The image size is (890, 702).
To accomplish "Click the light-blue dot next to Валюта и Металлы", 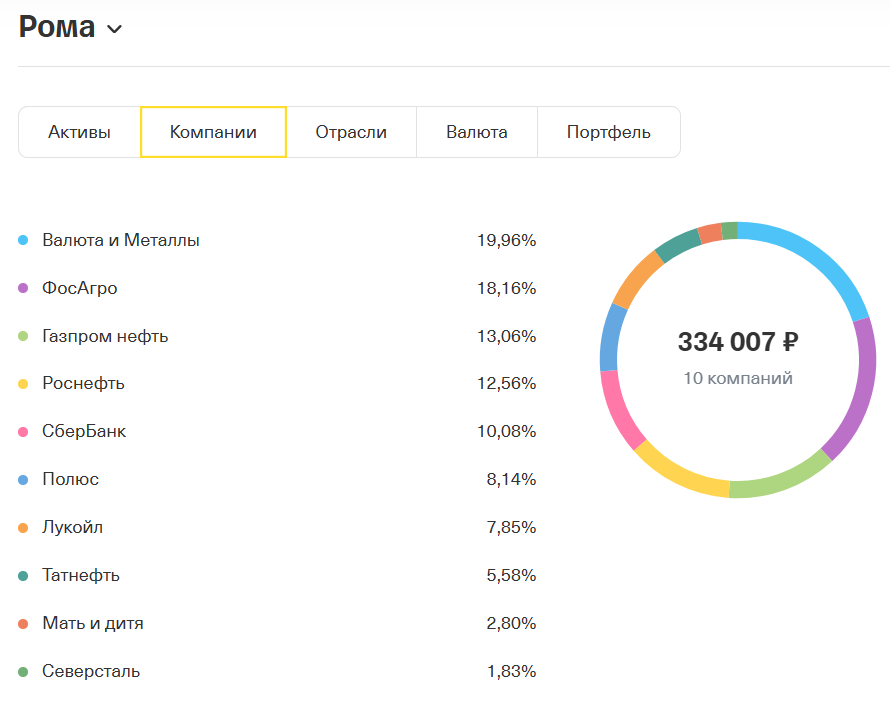I will [23, 240].
